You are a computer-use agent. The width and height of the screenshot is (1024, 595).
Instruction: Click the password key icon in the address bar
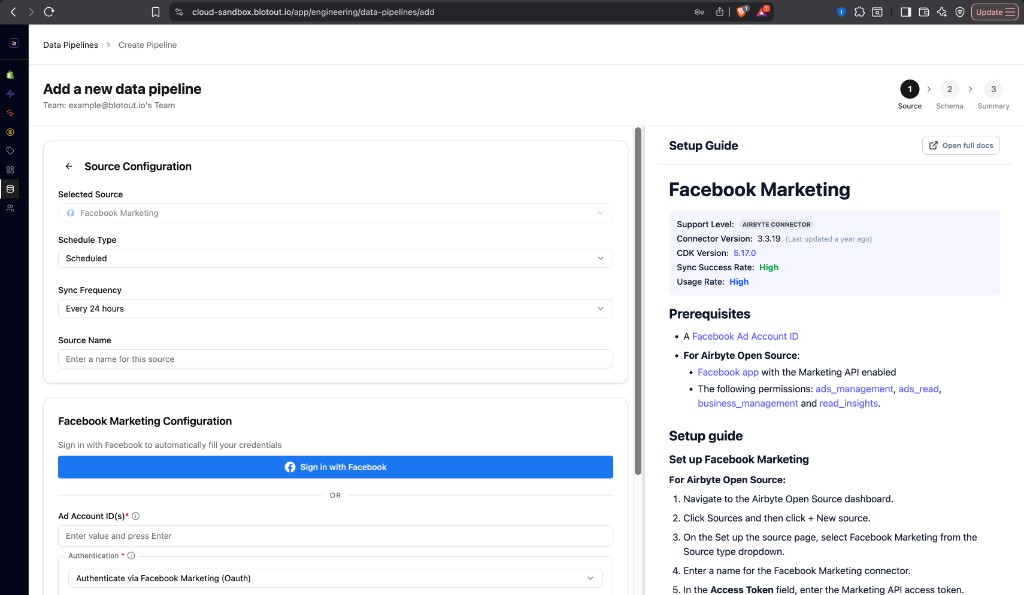(x=699, y=12)
